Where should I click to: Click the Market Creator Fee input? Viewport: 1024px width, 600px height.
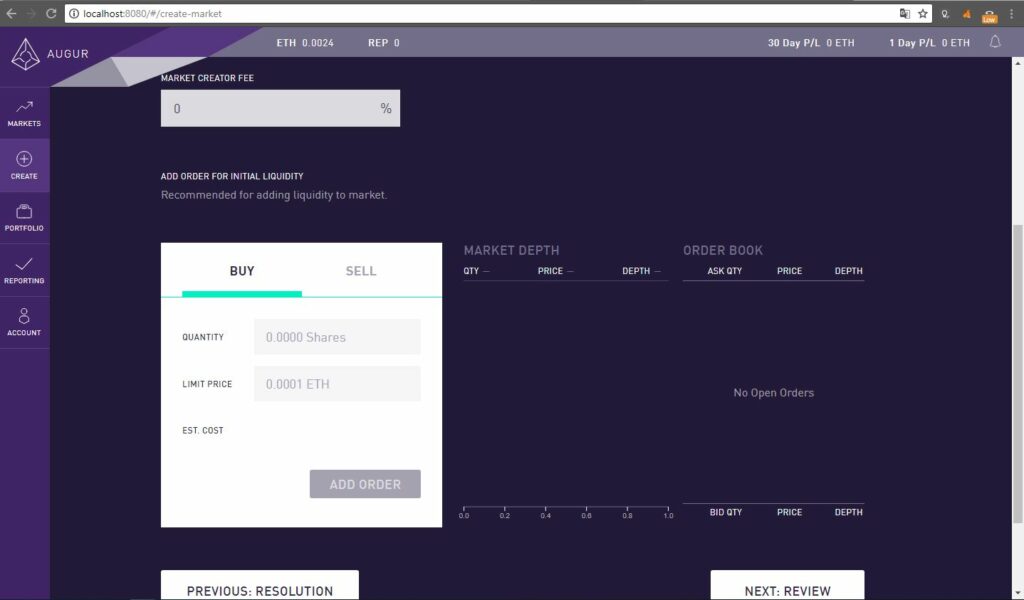pyautogui.click(x=268, y=108)
